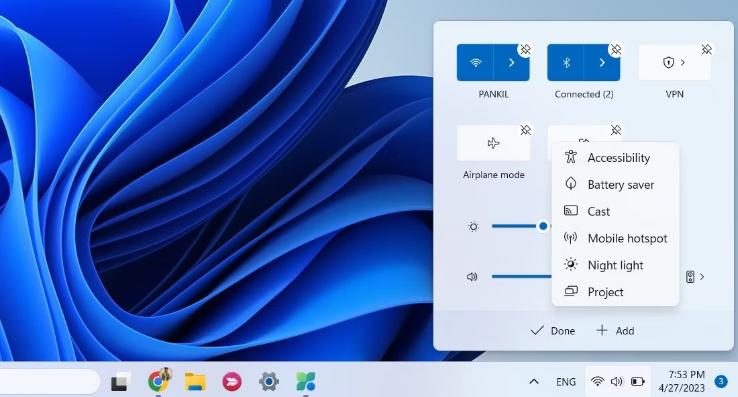Select Night light from the add menu
738x397 pixels.
(615, 265)
